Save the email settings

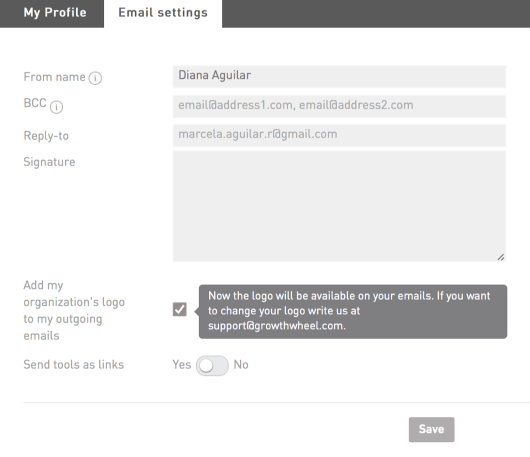coord(432,429)
